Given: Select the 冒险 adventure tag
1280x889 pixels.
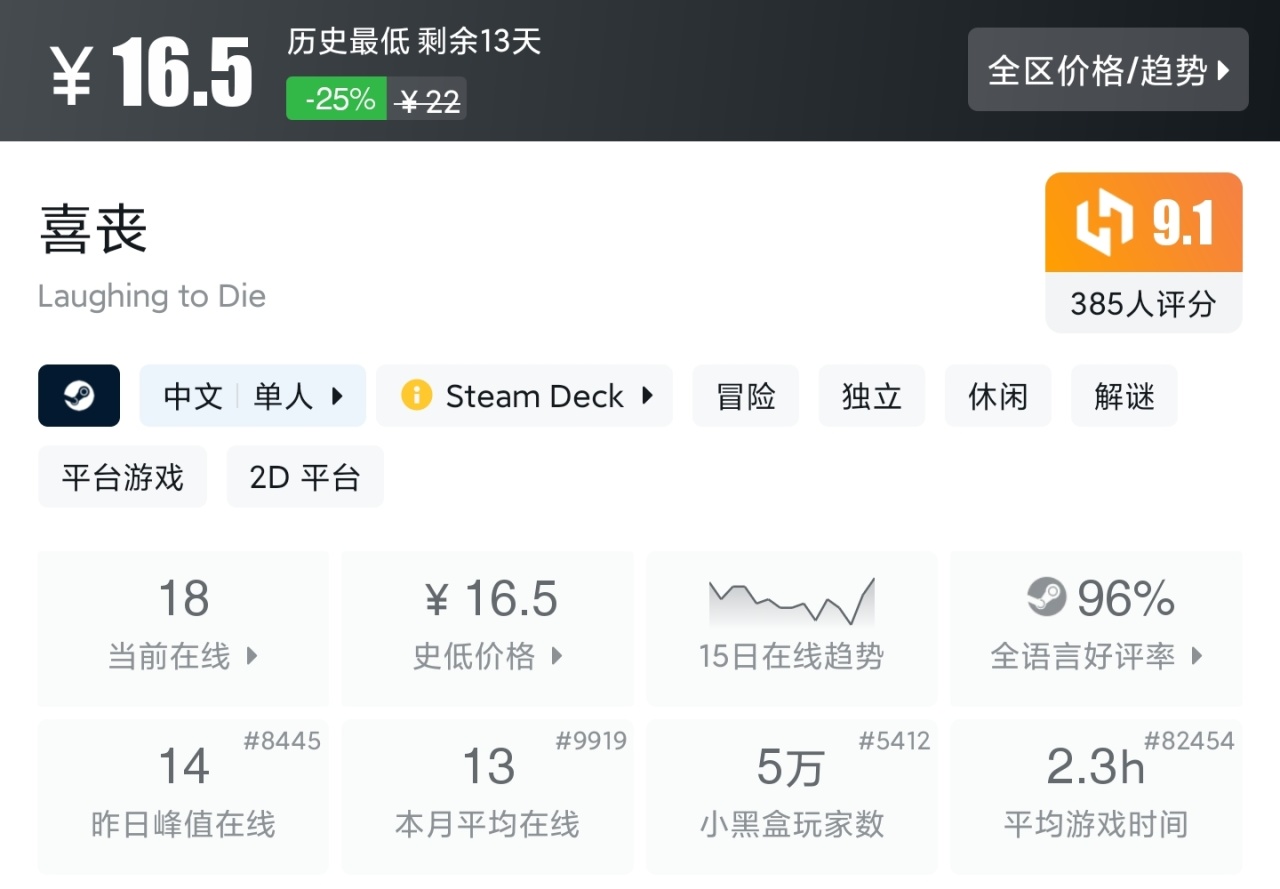Looking at the screenshot, I should pos(746,396).
